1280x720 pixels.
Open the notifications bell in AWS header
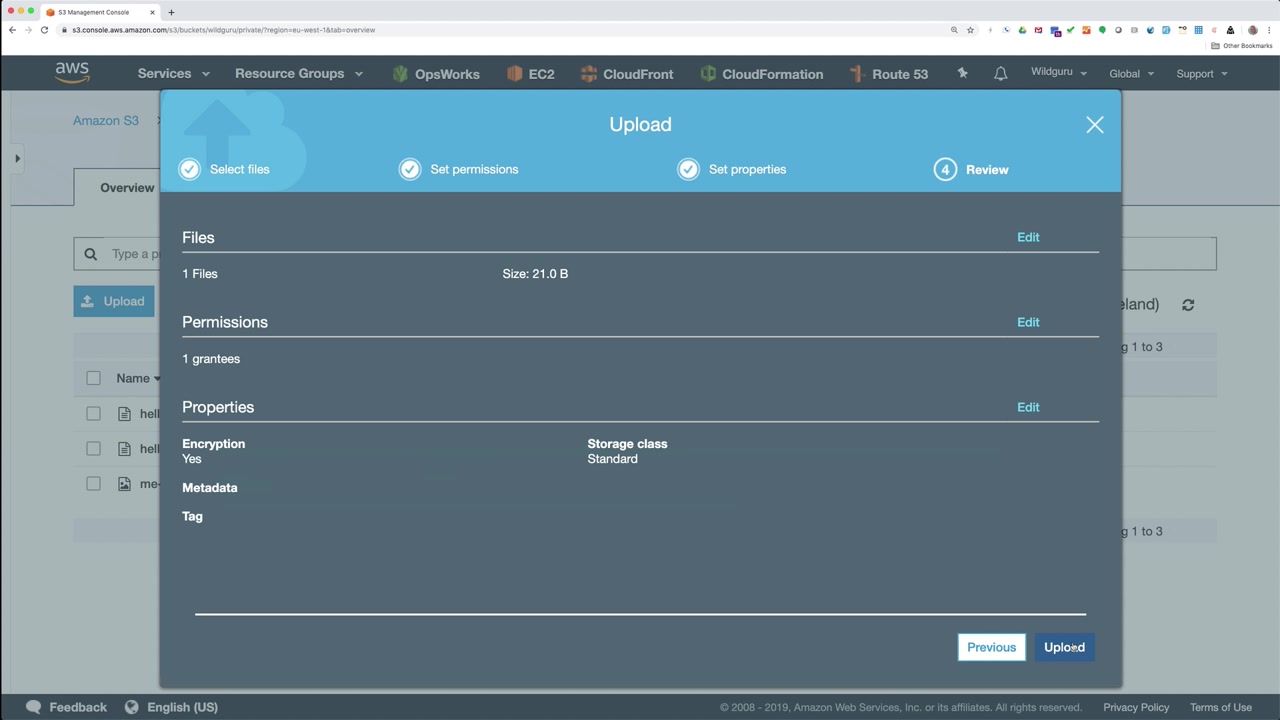[x=1000, y=74]
